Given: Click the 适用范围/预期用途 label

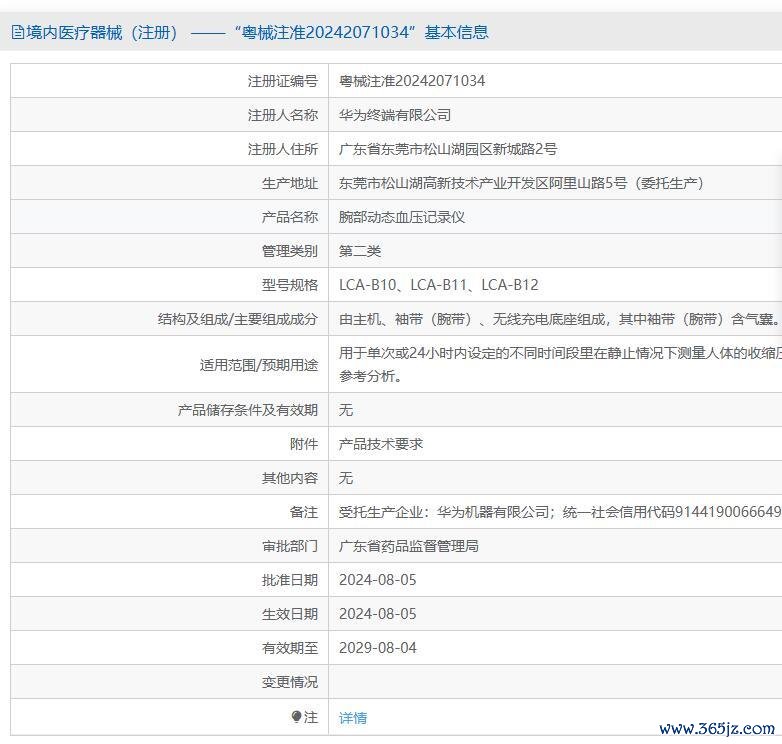Looking at the screenshot, I should (x=258, y=365).
